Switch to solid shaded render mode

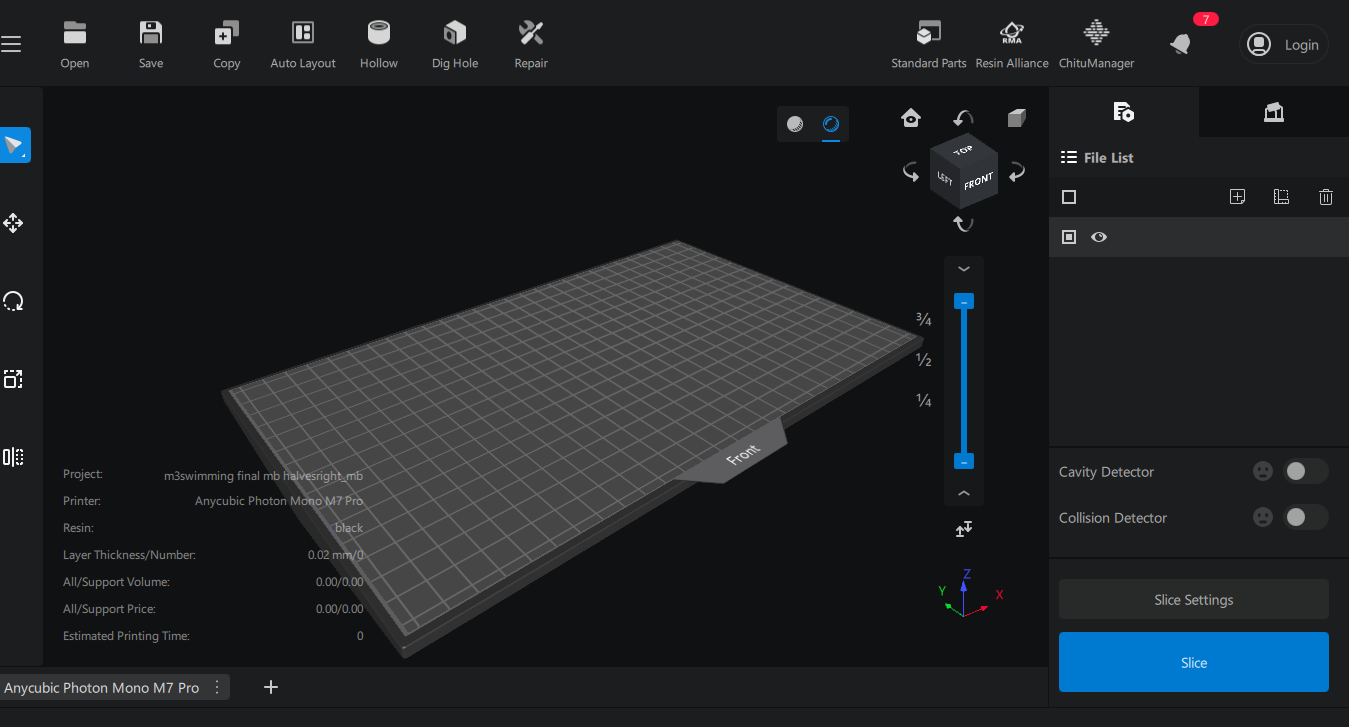pyautogui.click(x=795, y=124)
